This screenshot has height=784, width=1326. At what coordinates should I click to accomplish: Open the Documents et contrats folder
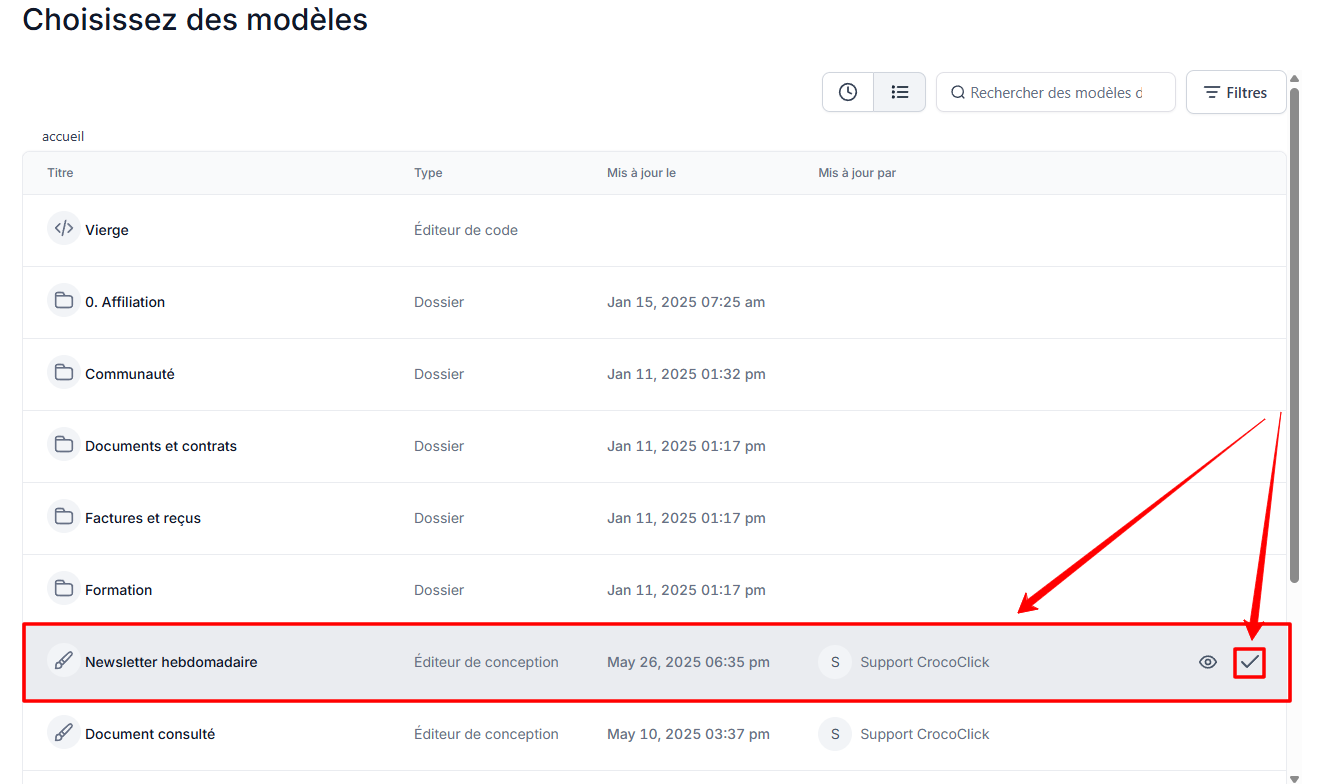pos(161,446)
